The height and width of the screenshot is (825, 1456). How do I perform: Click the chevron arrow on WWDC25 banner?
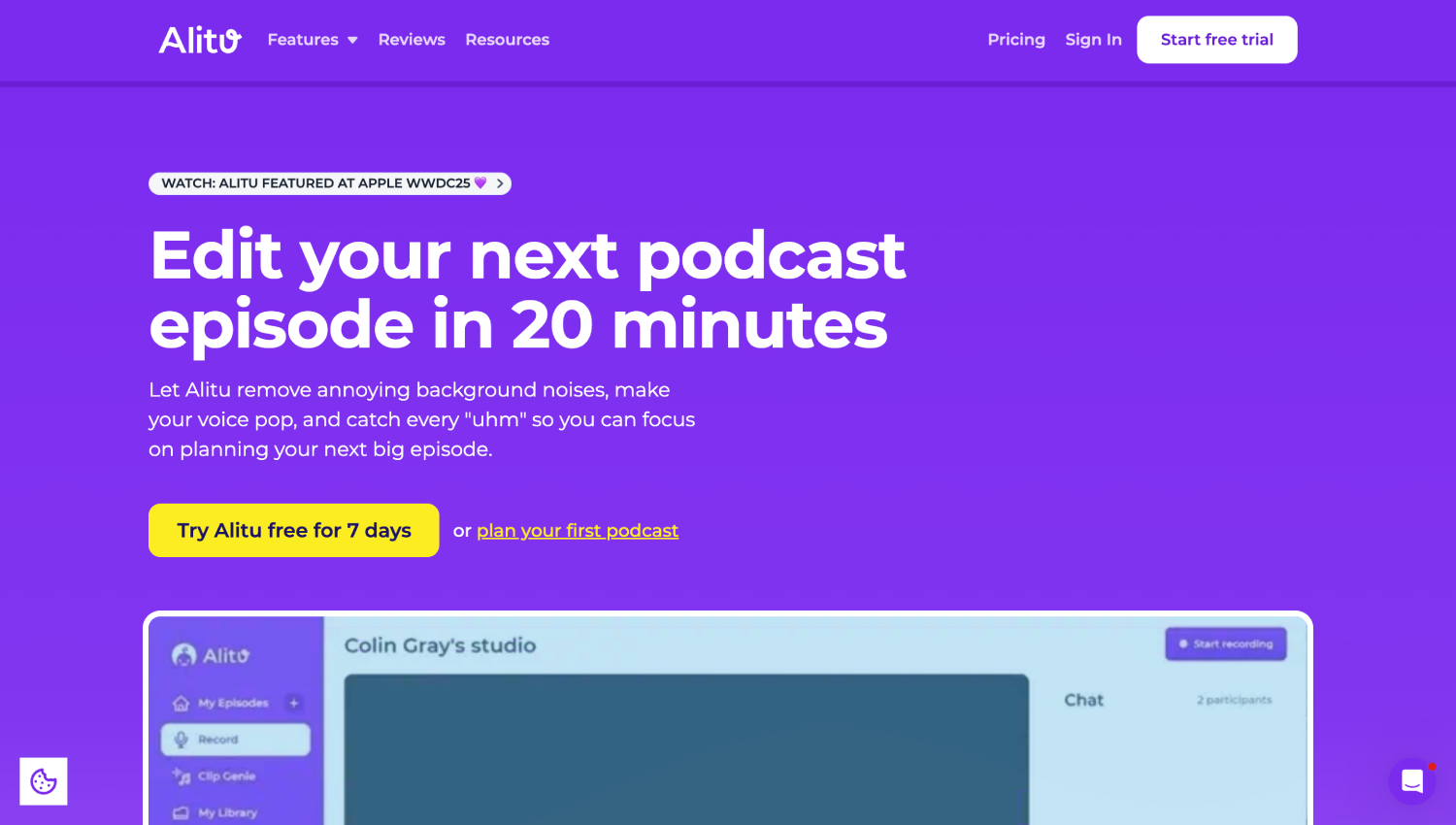click(500, 183)
